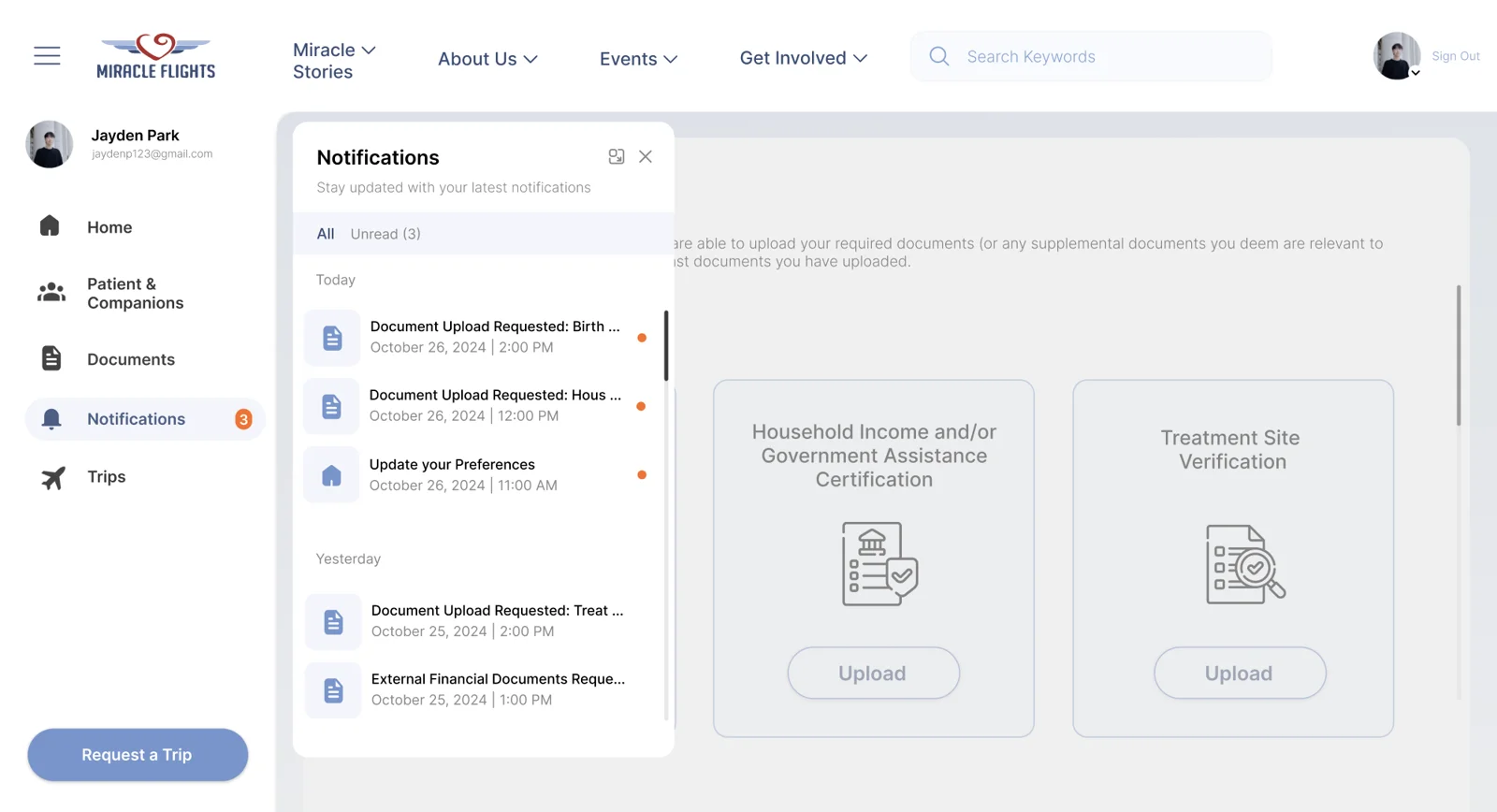This screenshot has width=1497, height=812.
Task: Click the Home house icon in sidebar
Action: coord(50,225)
